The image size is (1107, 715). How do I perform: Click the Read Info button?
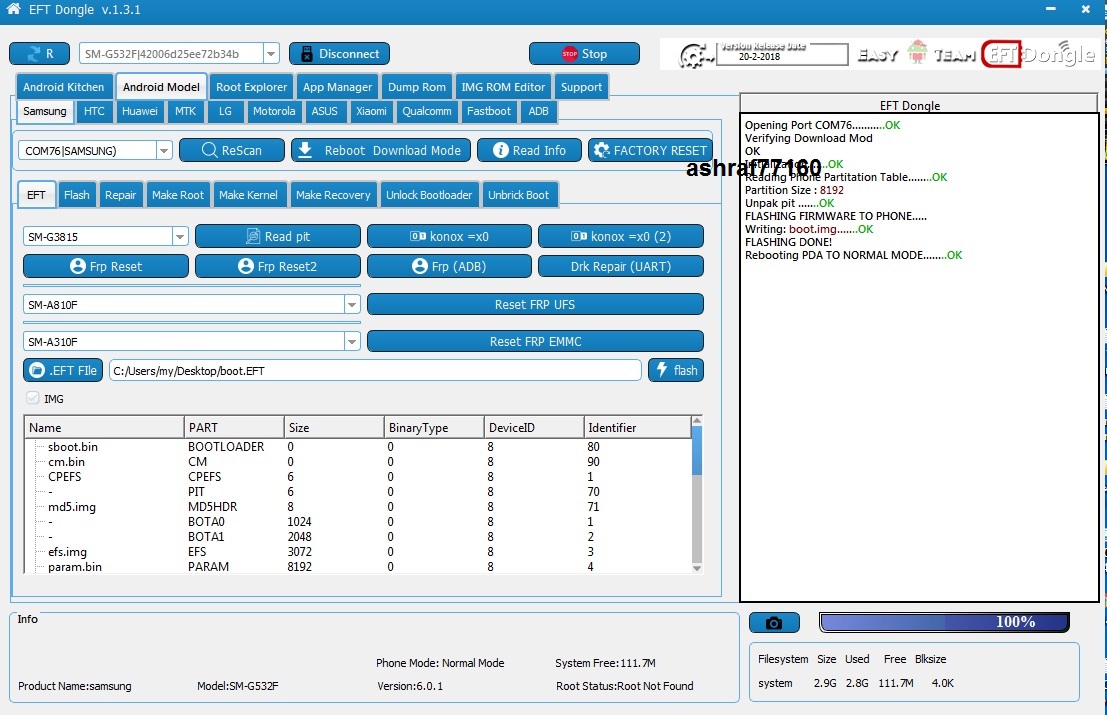coord(529,150)
